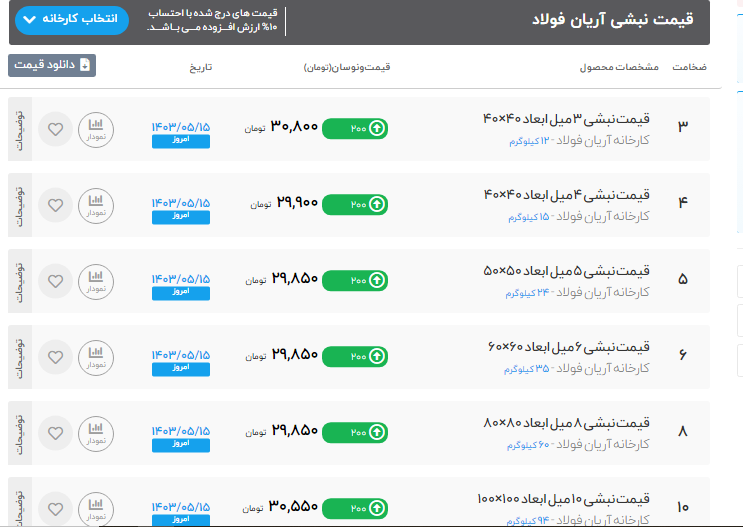Click the chart icon in the 8 mm row
This screenshot has width=743, height=527.
click(96, 432)
